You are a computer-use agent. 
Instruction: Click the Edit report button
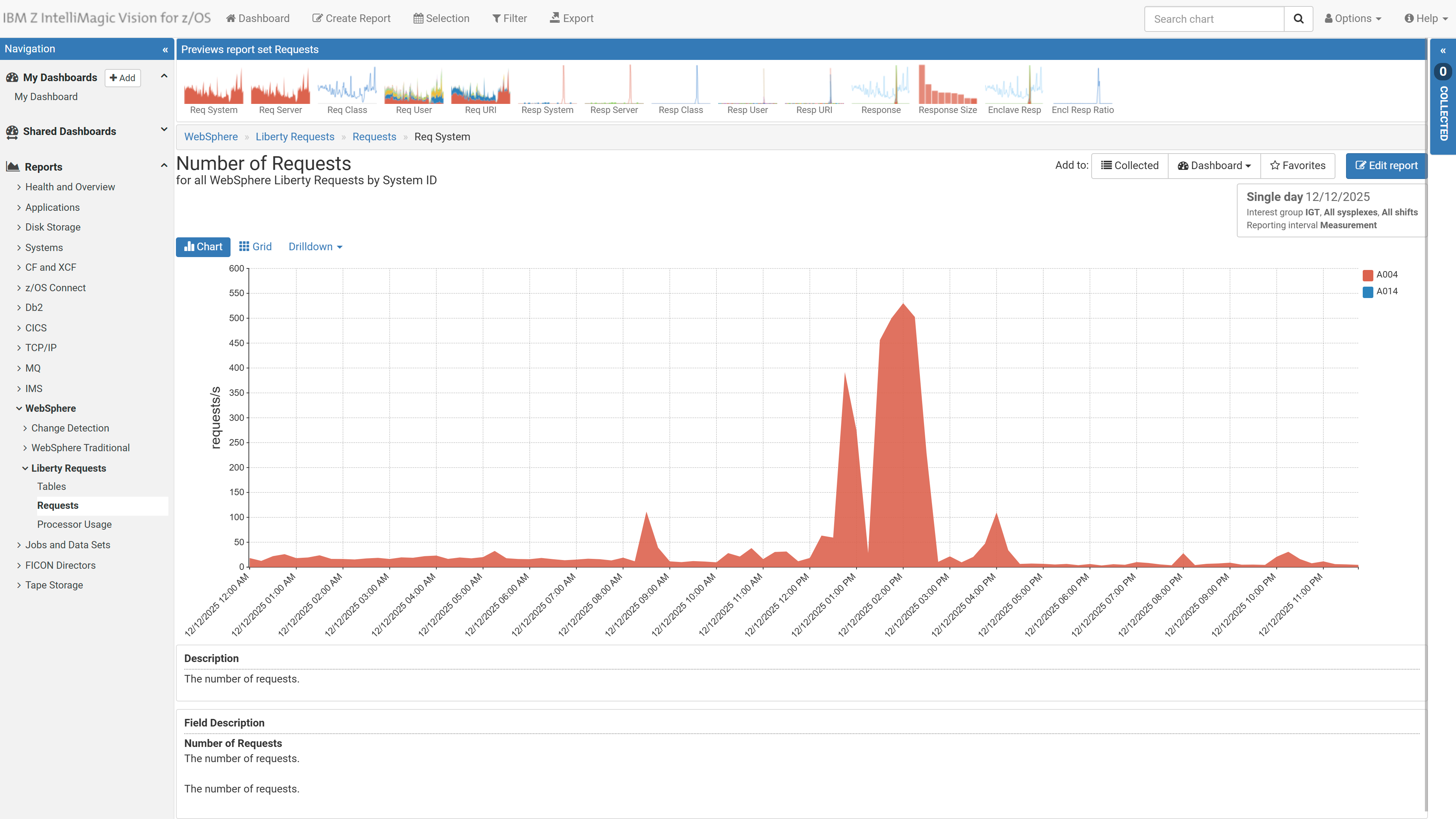1386,166
